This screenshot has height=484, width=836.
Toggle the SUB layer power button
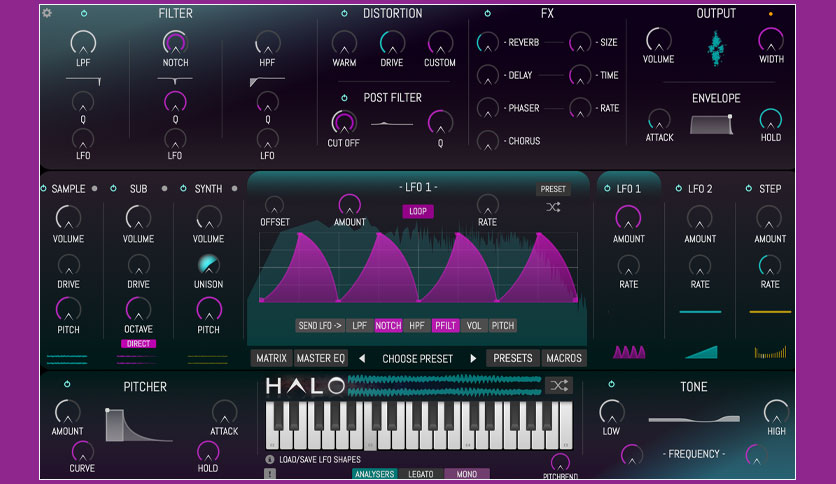click(x=113, y=188)
